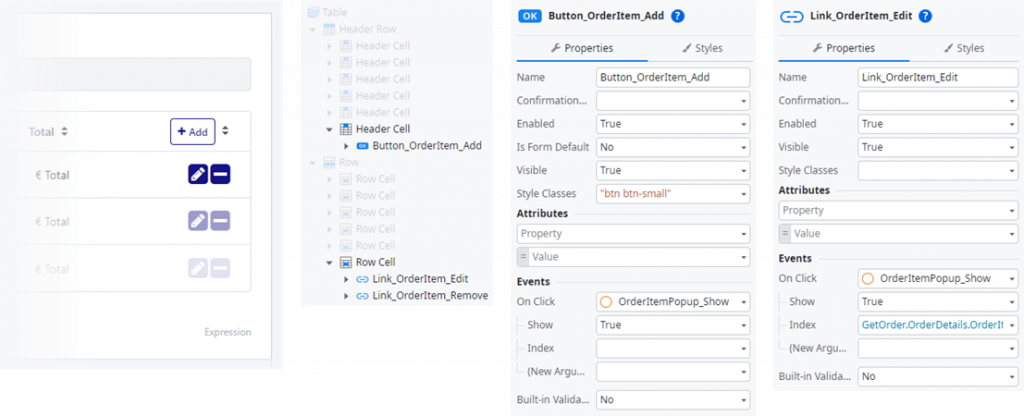Screen dimensions: 1024x416
Task: Select Link_OrderItem_Edit in the widget tree
Action: (x=419, y=279)
